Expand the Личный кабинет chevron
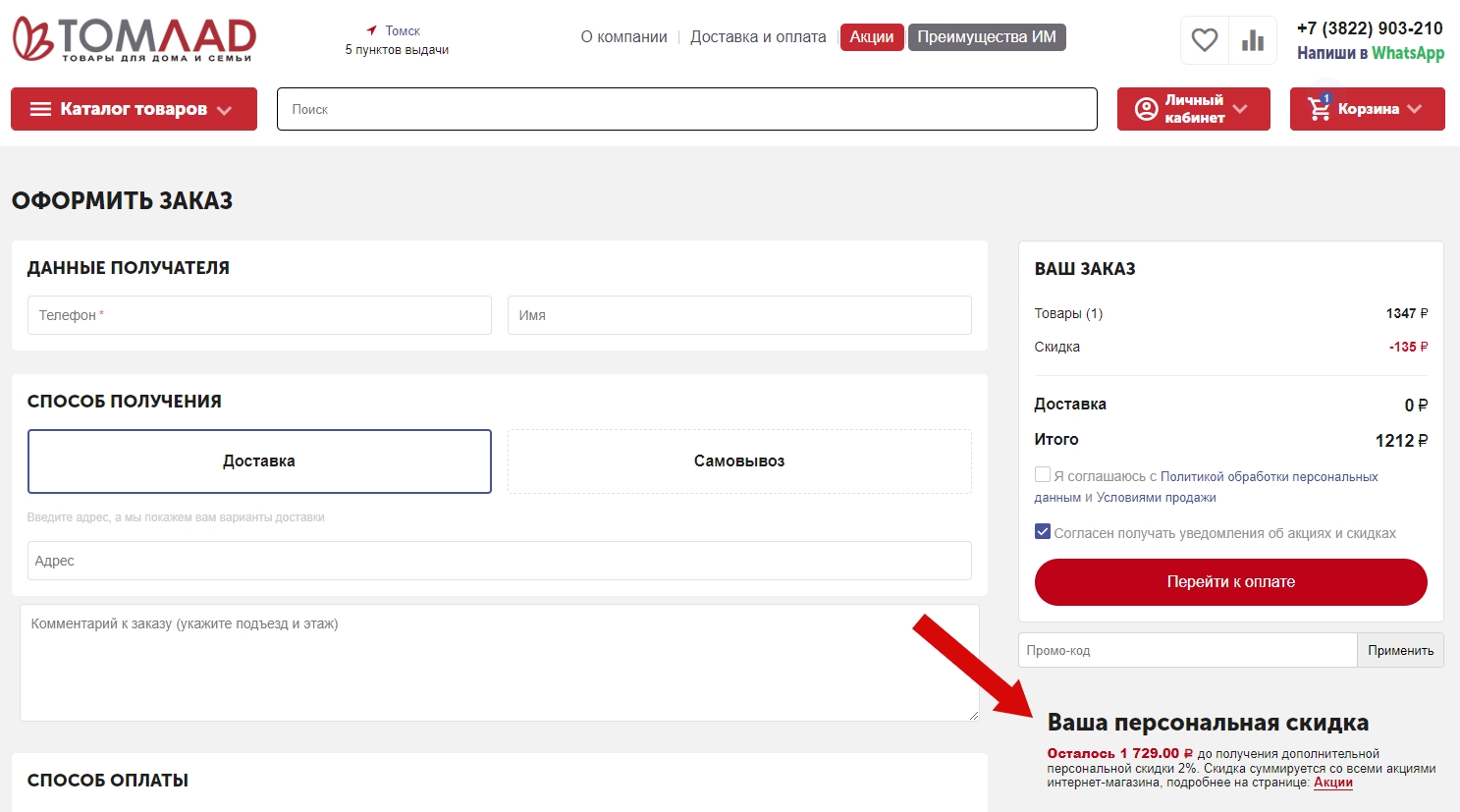Viewport: 1460px width, 812px height. pyautogui.click(x=1240, y=109)
